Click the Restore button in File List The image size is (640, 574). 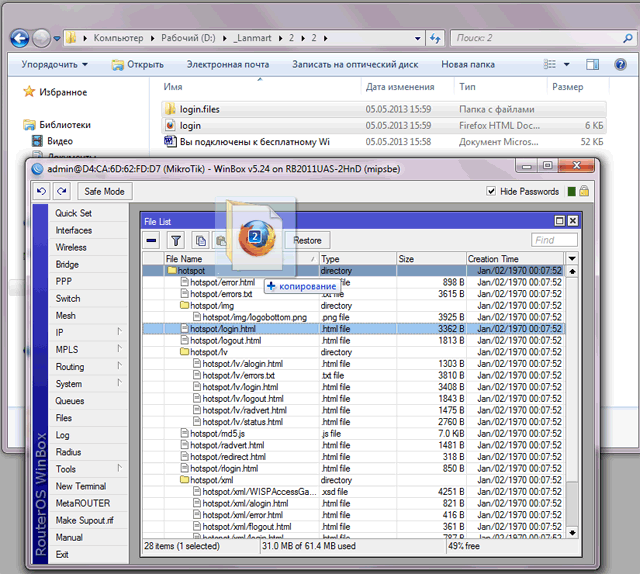[307, 240]
